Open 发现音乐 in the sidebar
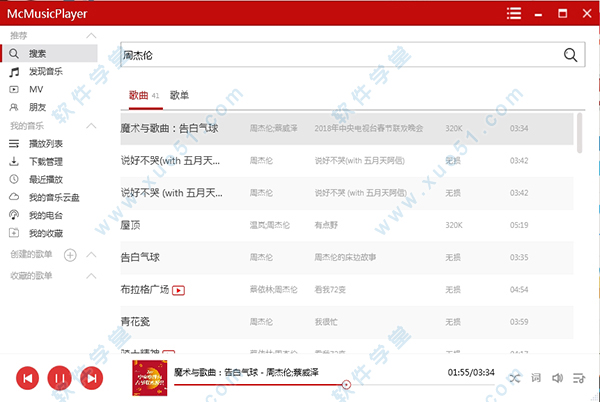 45,72
